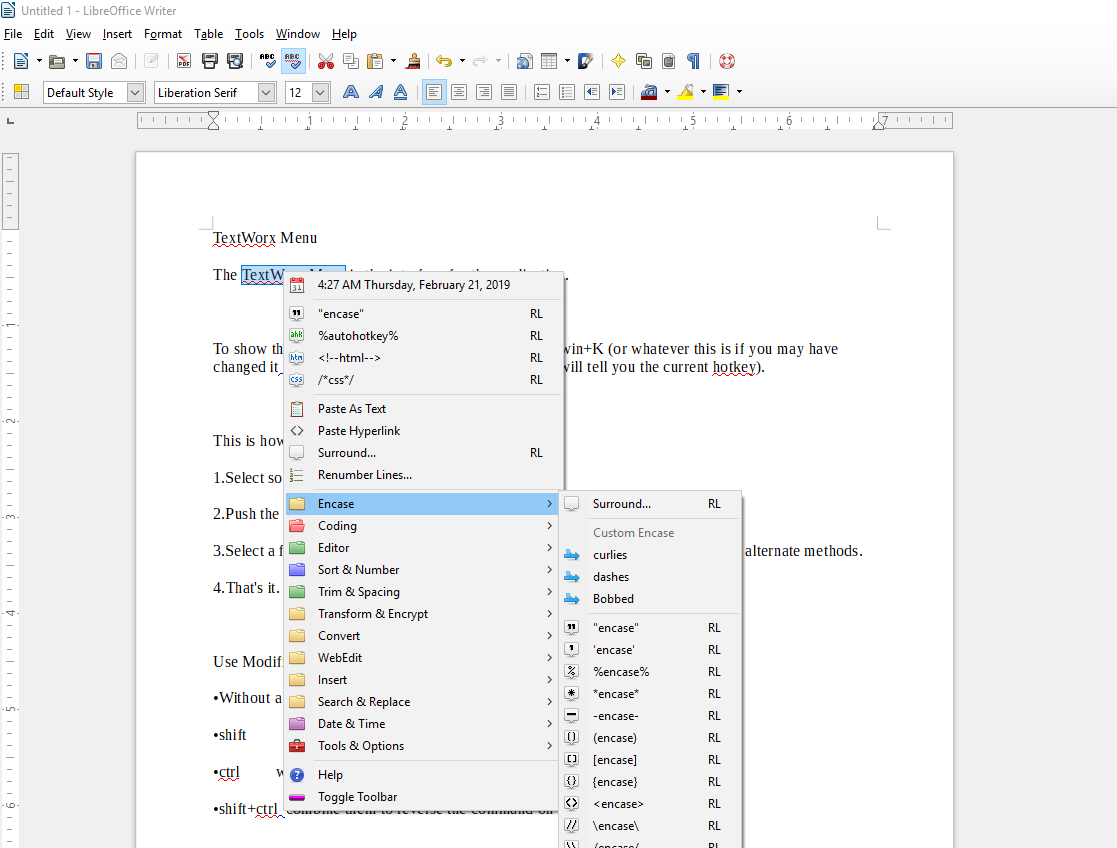Open the Insert menu in the menu bar
Screen dimensions: 1117x848
(117, 33)
